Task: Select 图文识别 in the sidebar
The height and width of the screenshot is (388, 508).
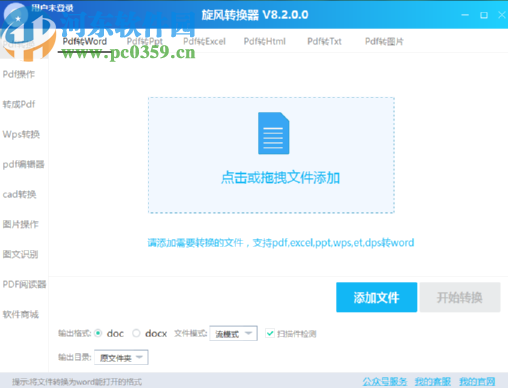Action: [x=20, y=254]
